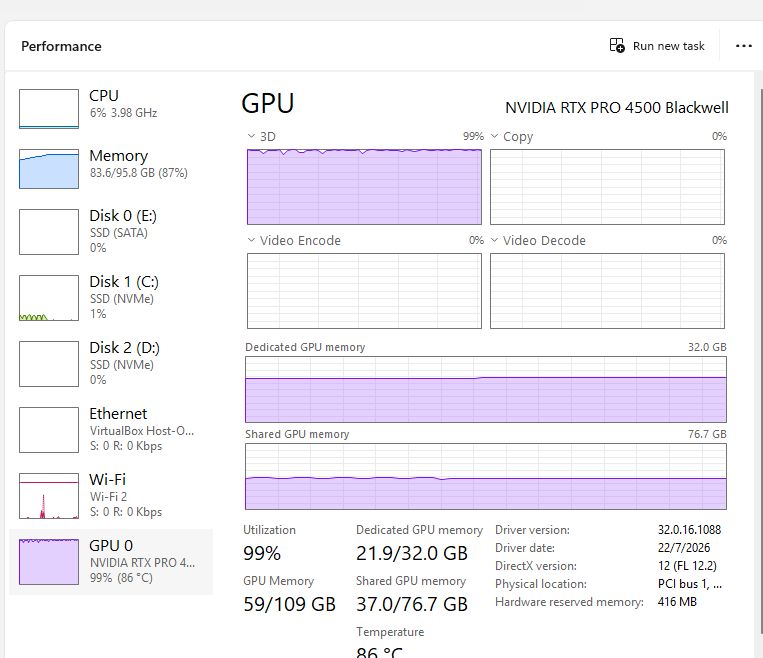Click the Run new task label

669,46
